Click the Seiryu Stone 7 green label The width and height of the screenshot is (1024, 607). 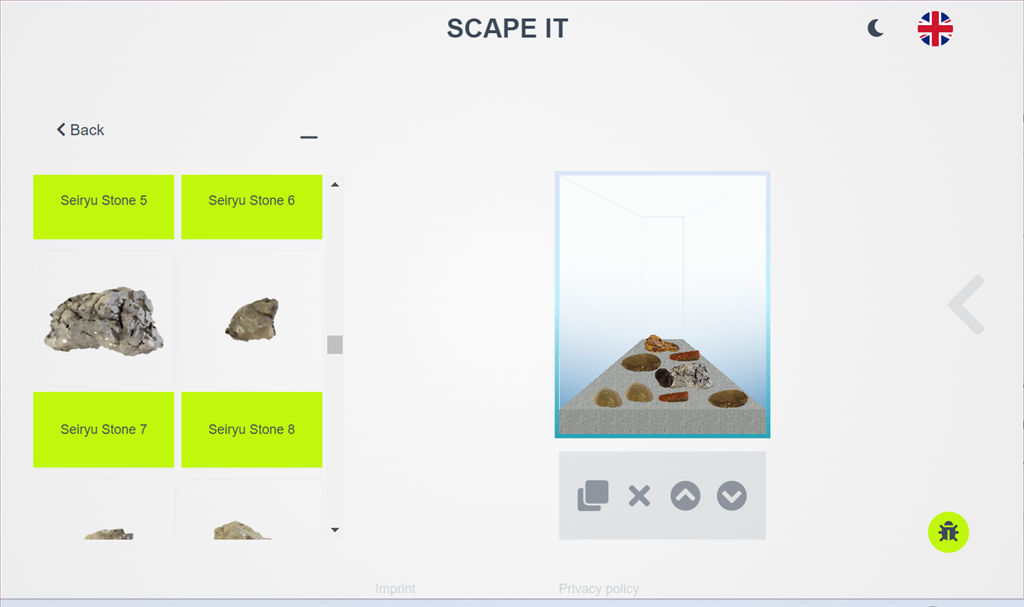[104, 429]
